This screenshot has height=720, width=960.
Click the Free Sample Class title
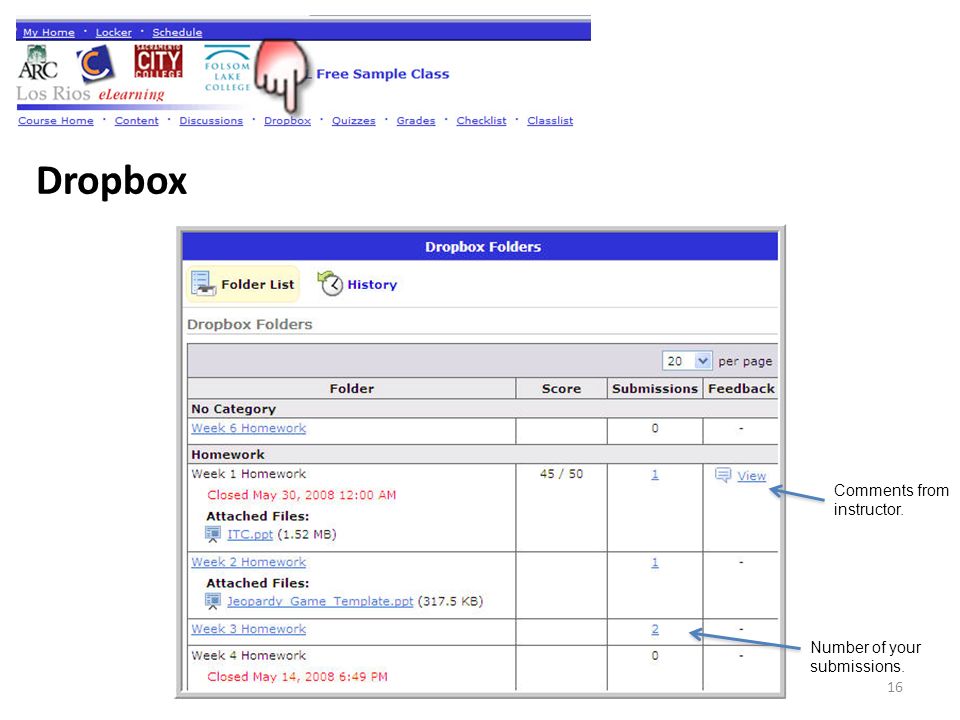383,74
